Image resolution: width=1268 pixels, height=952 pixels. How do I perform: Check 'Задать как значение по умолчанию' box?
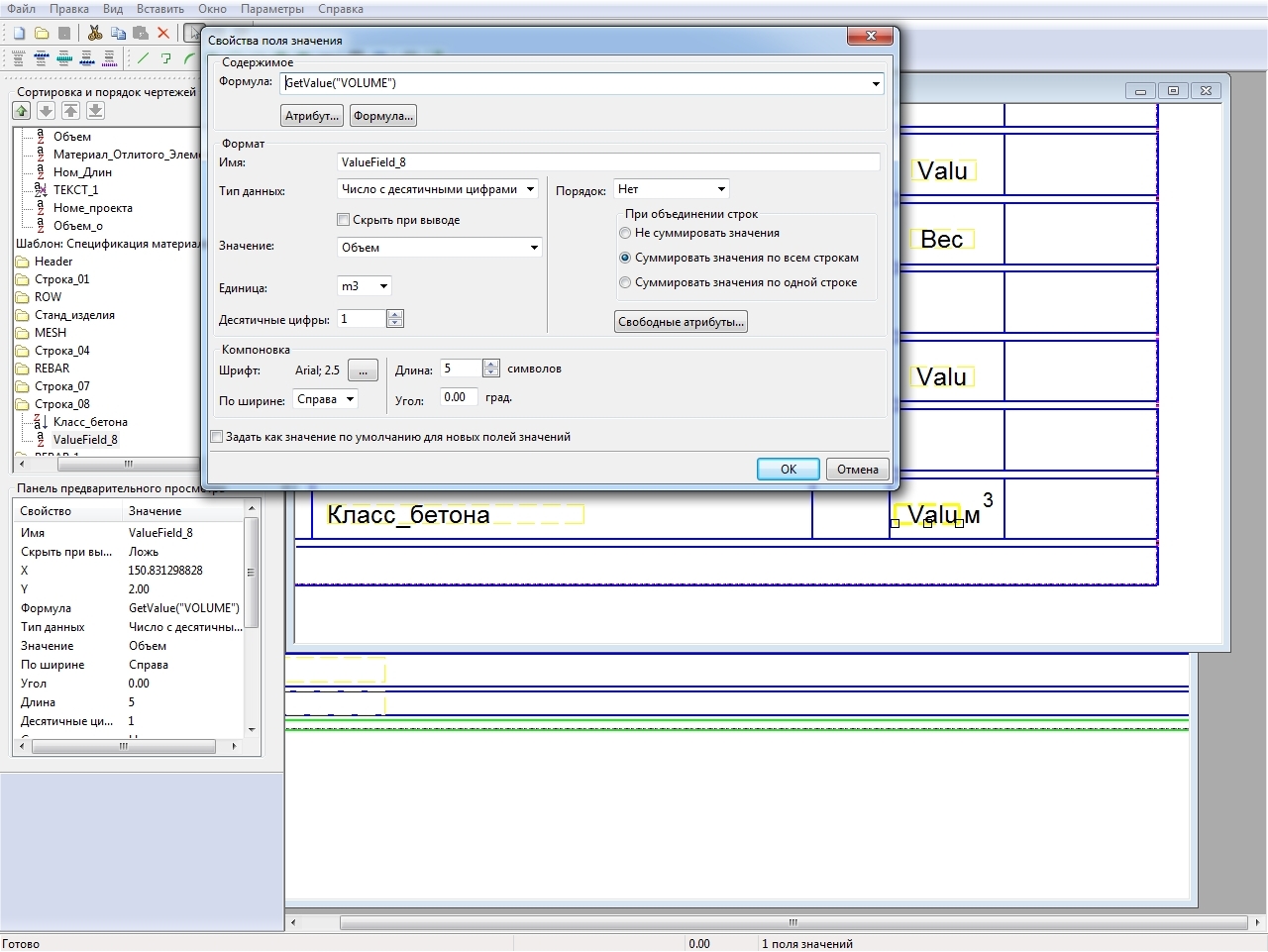[x=217, y=437]
